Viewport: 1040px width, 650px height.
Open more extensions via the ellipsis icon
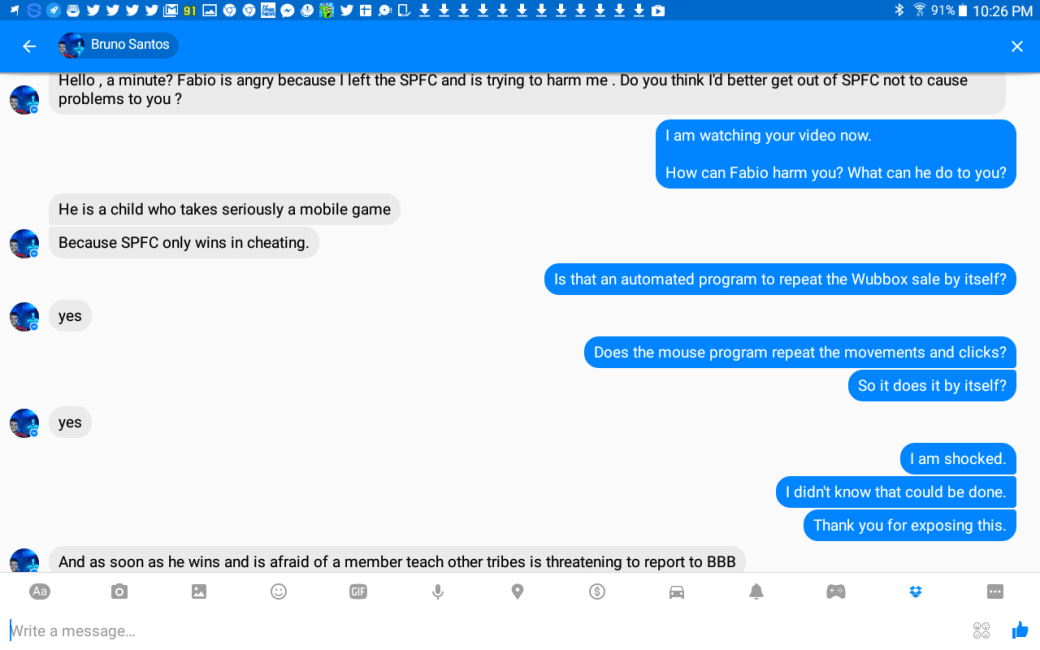click(995, 591)
